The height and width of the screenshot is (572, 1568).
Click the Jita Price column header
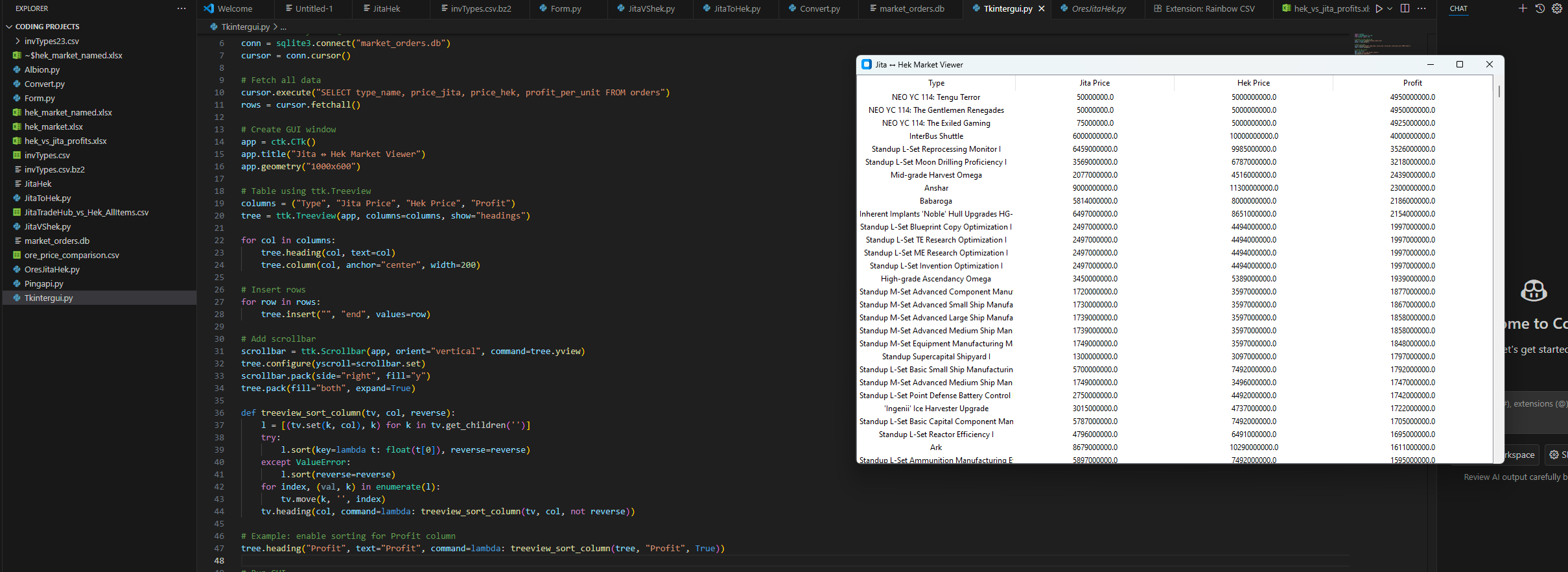[x=1094, y=83]
